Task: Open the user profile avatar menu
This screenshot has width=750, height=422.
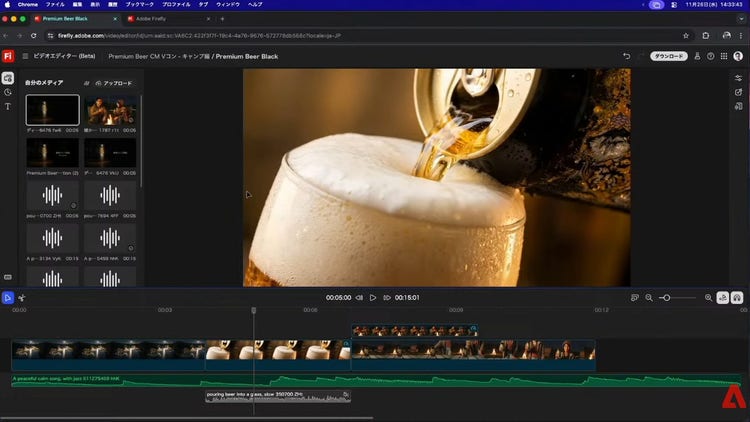Action: [x=737, y=56]
